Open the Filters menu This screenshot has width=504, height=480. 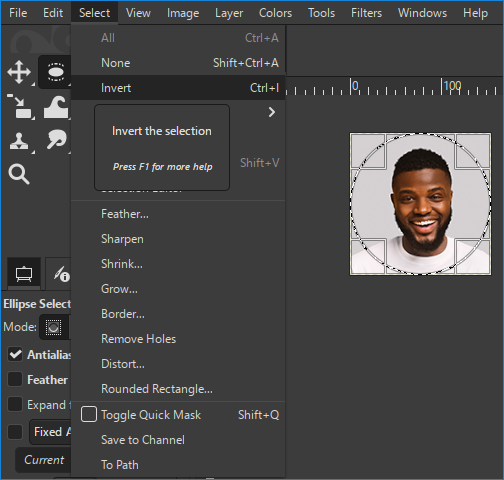366,13
